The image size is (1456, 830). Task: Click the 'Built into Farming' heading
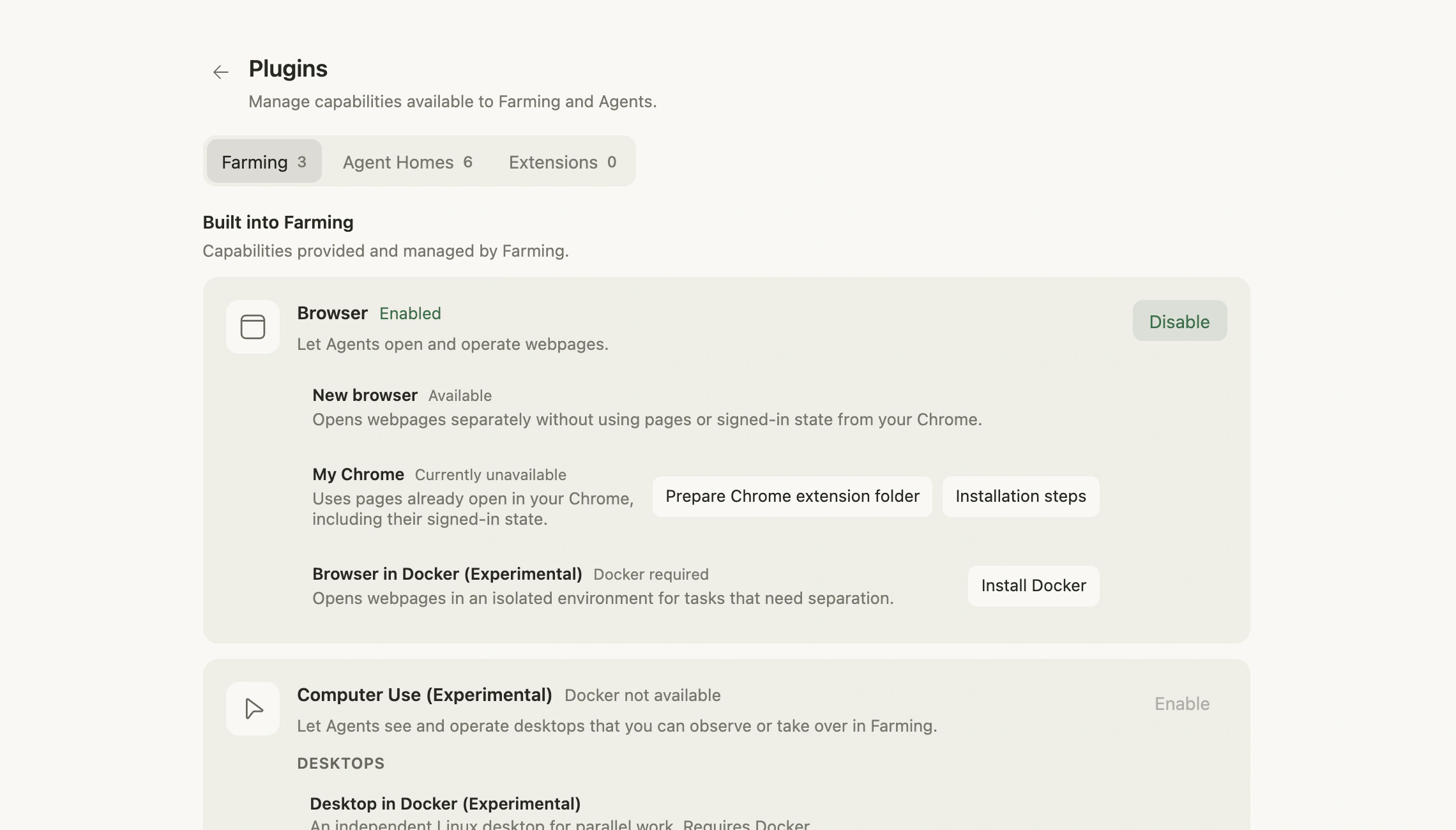[x=278, y=222]
